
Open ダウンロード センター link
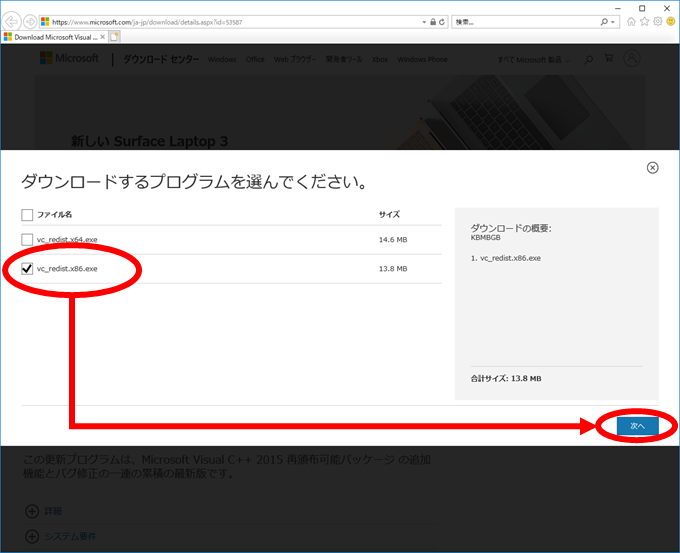coord(161,59)
